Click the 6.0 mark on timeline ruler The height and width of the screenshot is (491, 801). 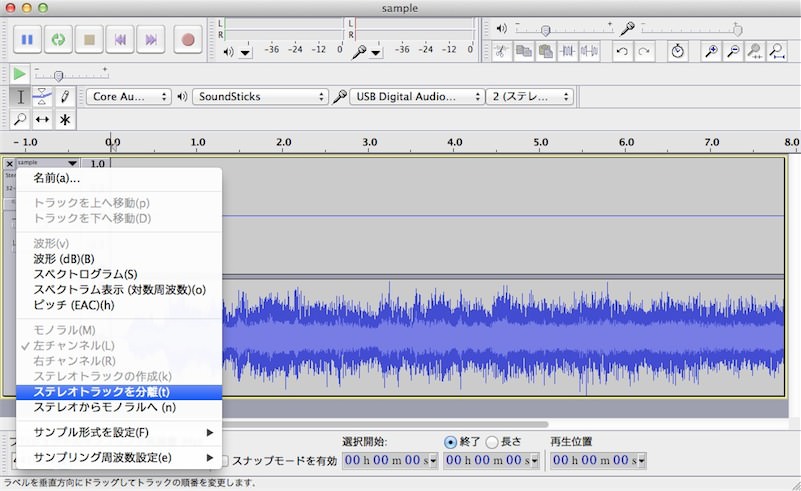tap(626, 142)
